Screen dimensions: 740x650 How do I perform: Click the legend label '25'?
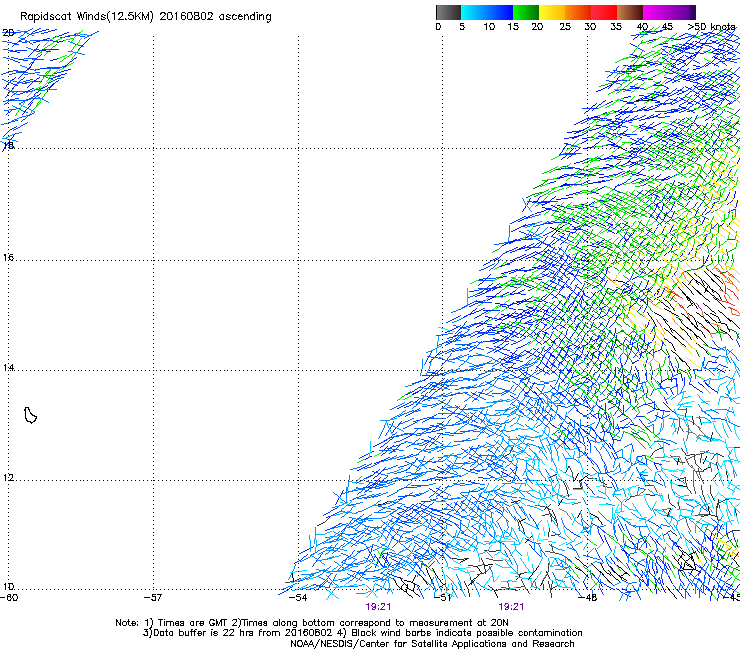pos(565,27)
